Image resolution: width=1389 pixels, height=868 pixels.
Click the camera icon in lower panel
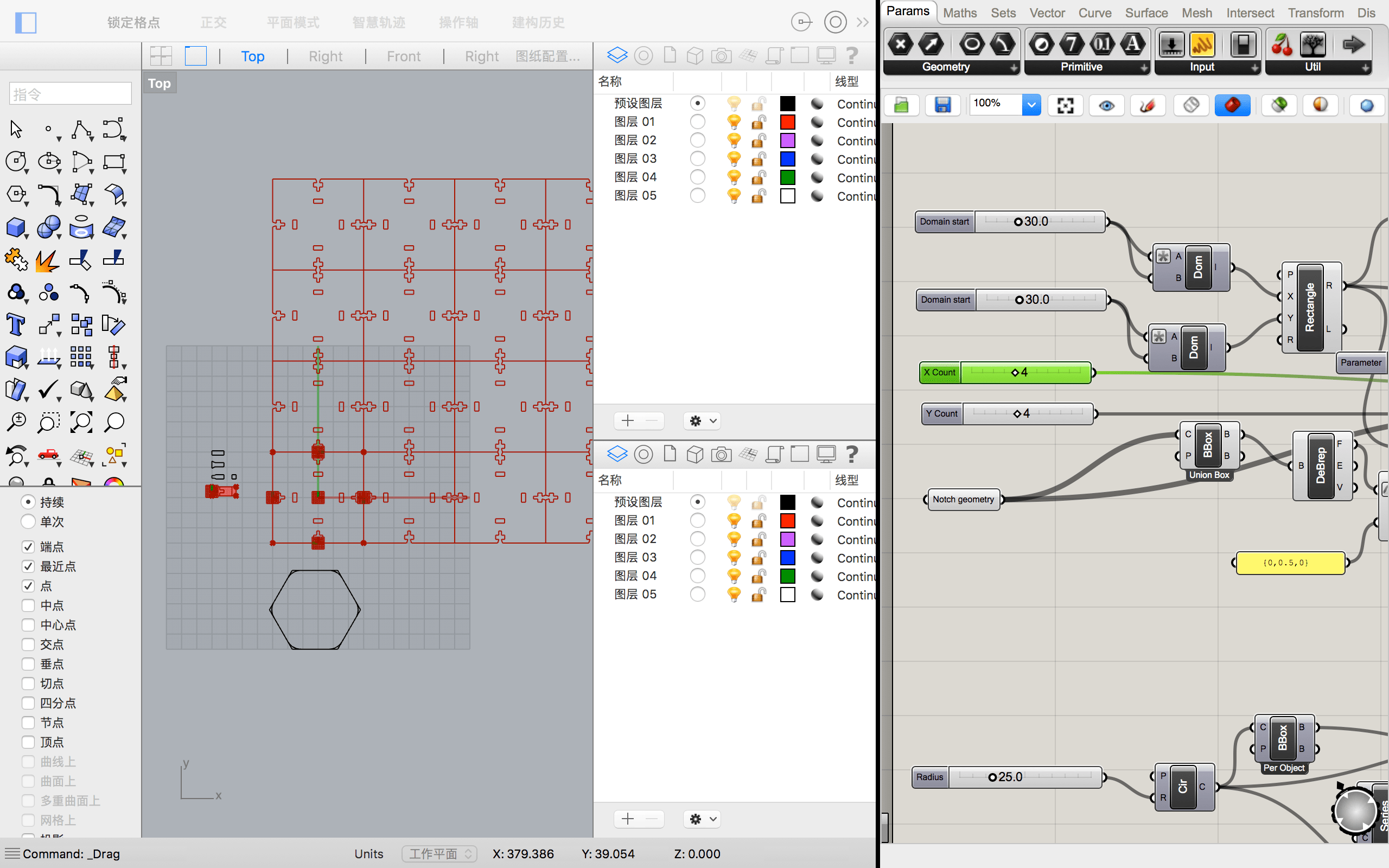pos(721,455)
